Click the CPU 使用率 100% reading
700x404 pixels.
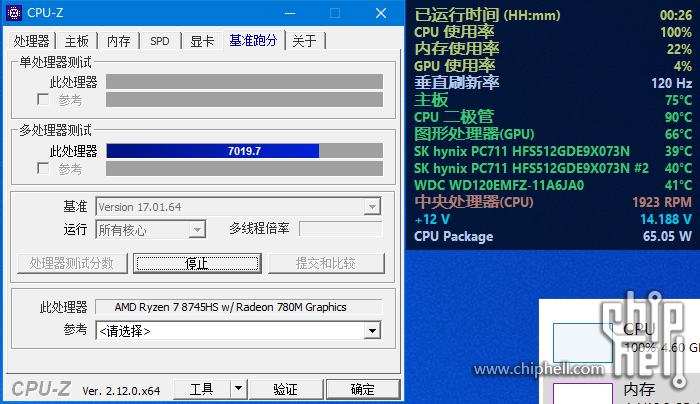[x=553, y=32]
